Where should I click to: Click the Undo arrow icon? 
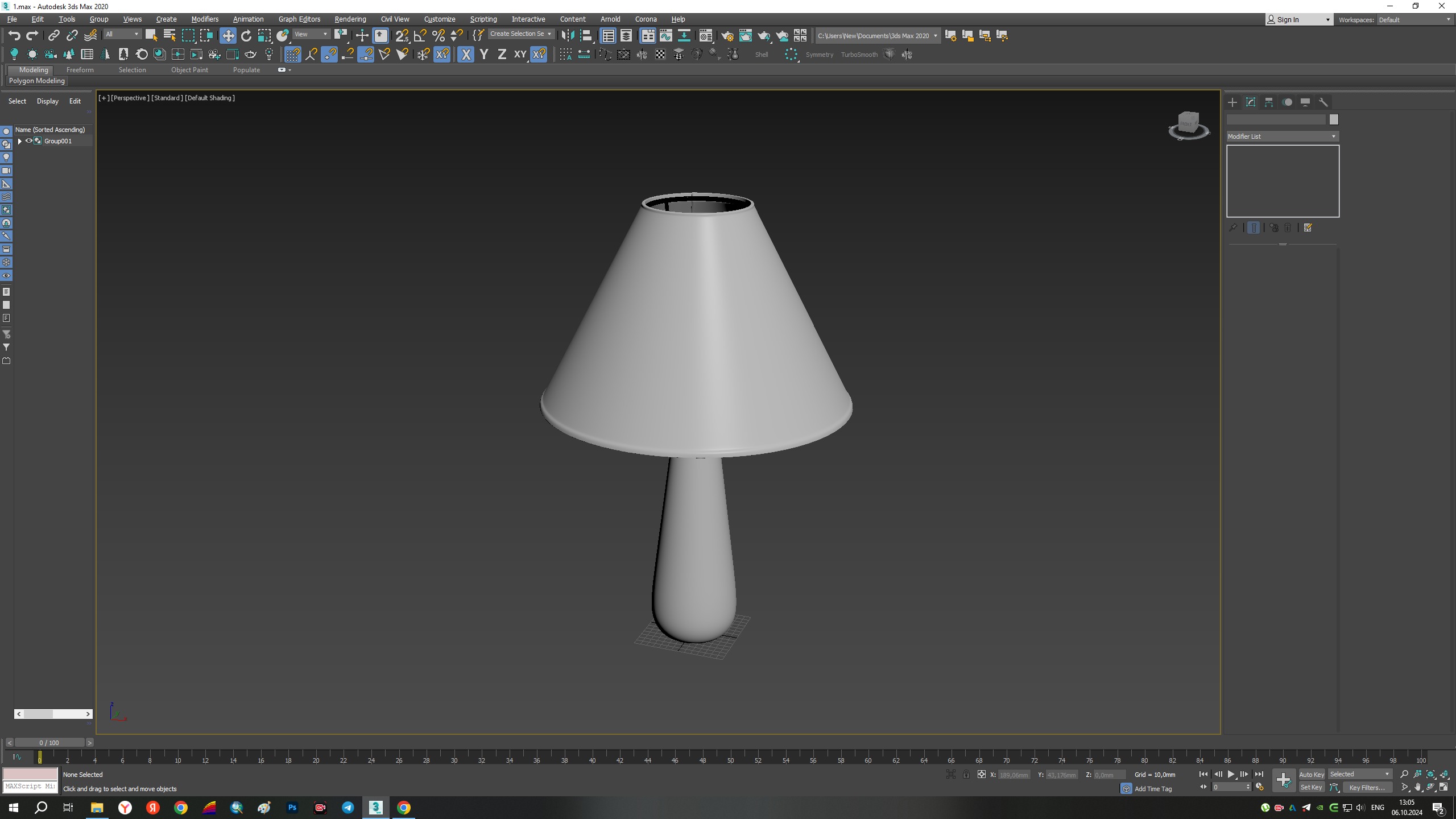(14, 36)
